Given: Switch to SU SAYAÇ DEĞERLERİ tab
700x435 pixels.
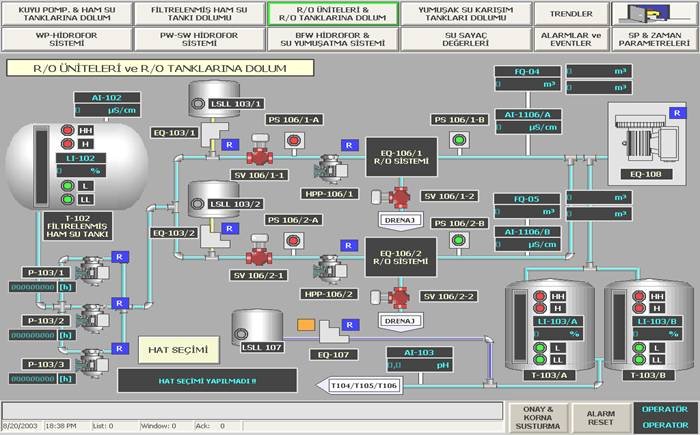Looking at the screenshot, I should tap(466, 39).
